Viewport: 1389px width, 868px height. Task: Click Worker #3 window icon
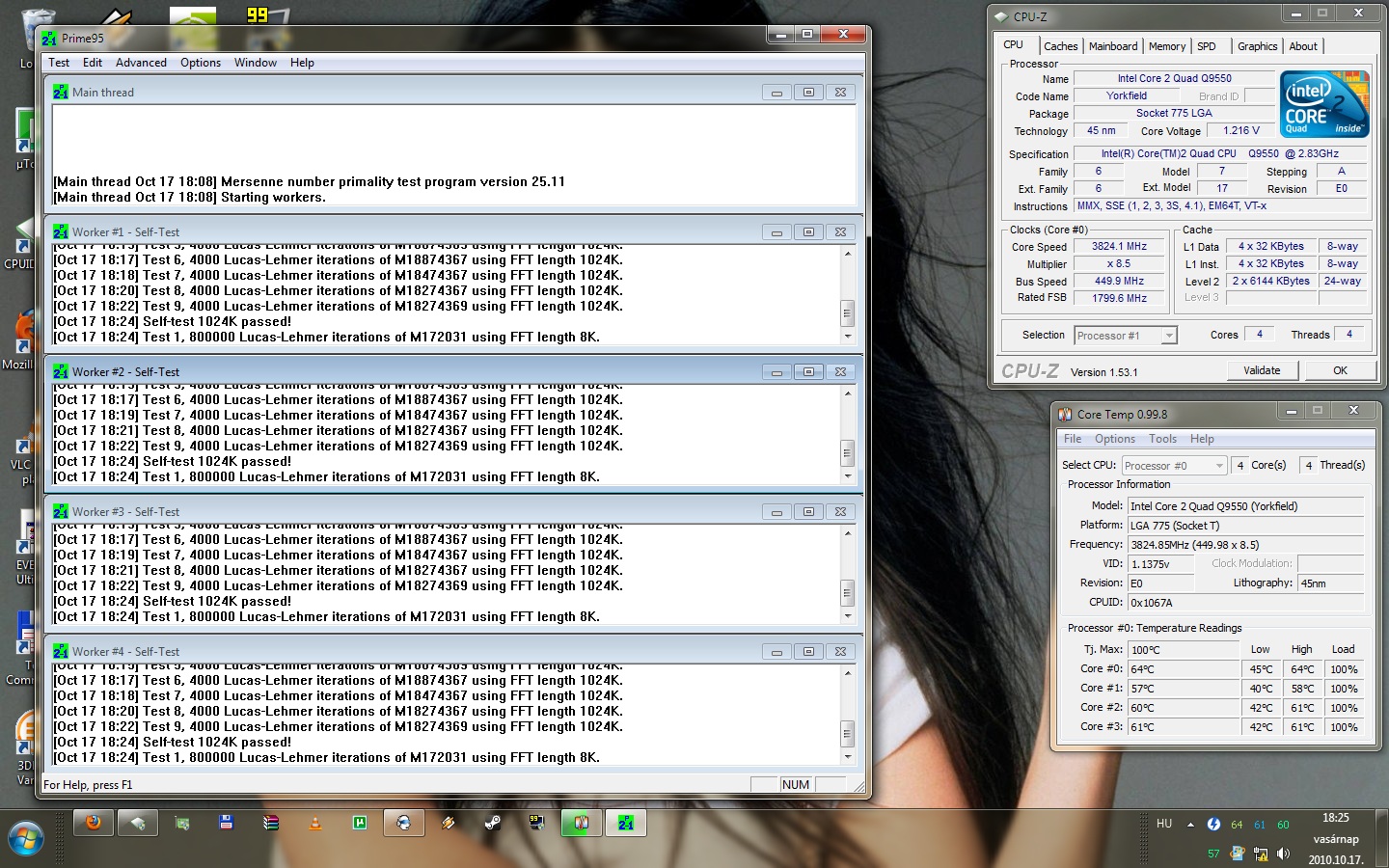61,511
